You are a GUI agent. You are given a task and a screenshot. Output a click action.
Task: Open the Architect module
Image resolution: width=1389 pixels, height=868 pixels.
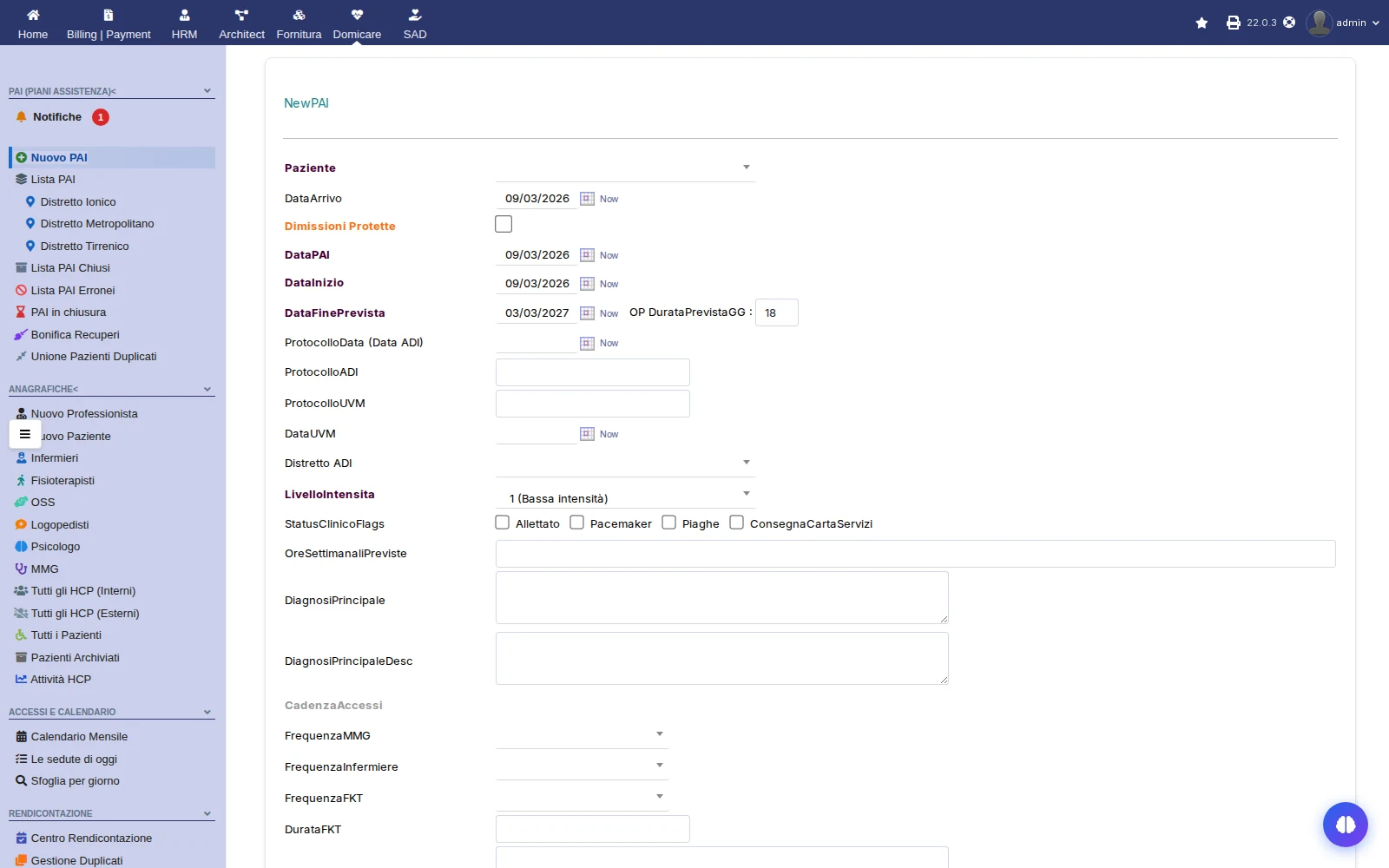pyautogui.click(x=241, y=23)
